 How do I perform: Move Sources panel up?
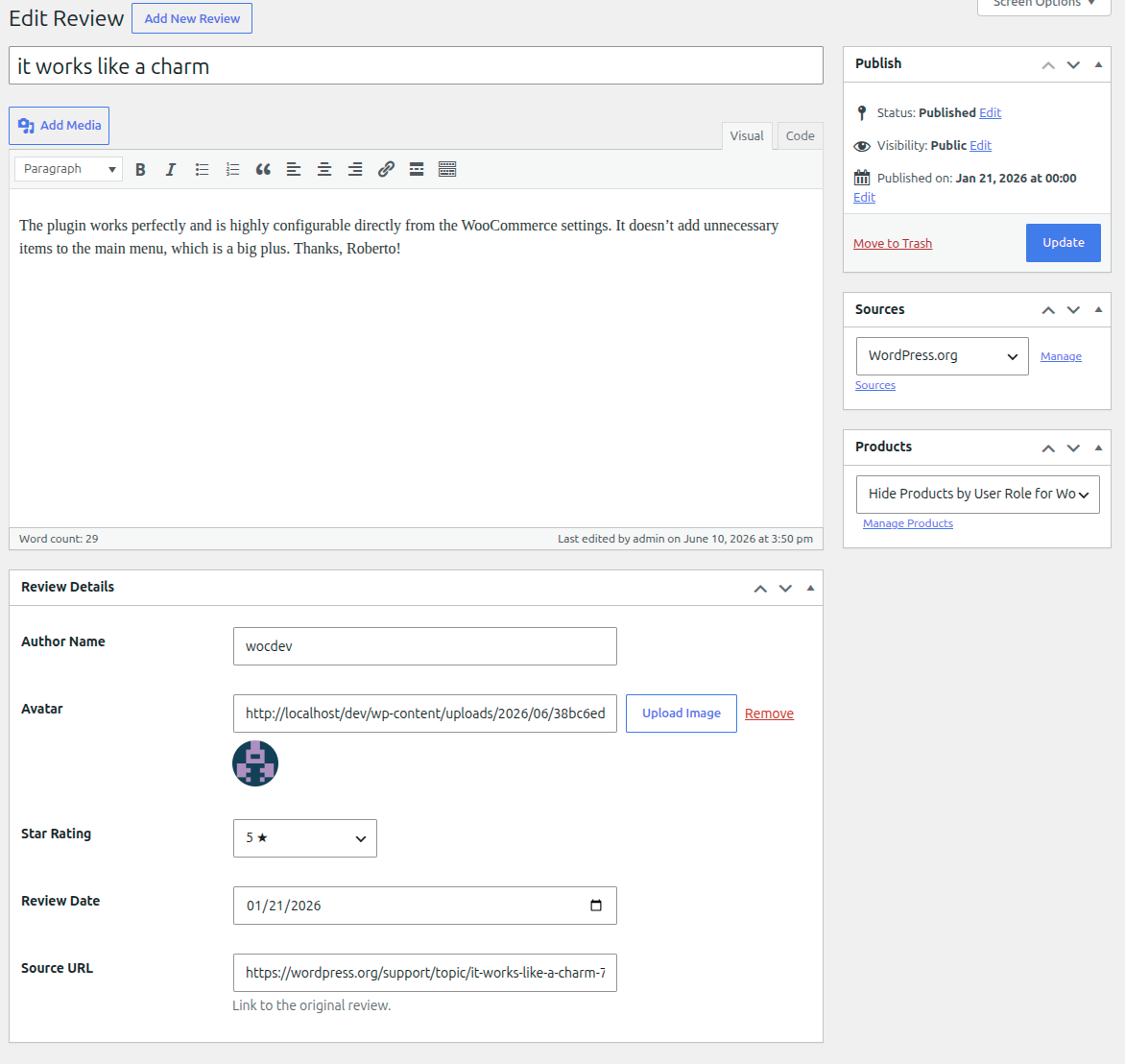pos(1048,310)
